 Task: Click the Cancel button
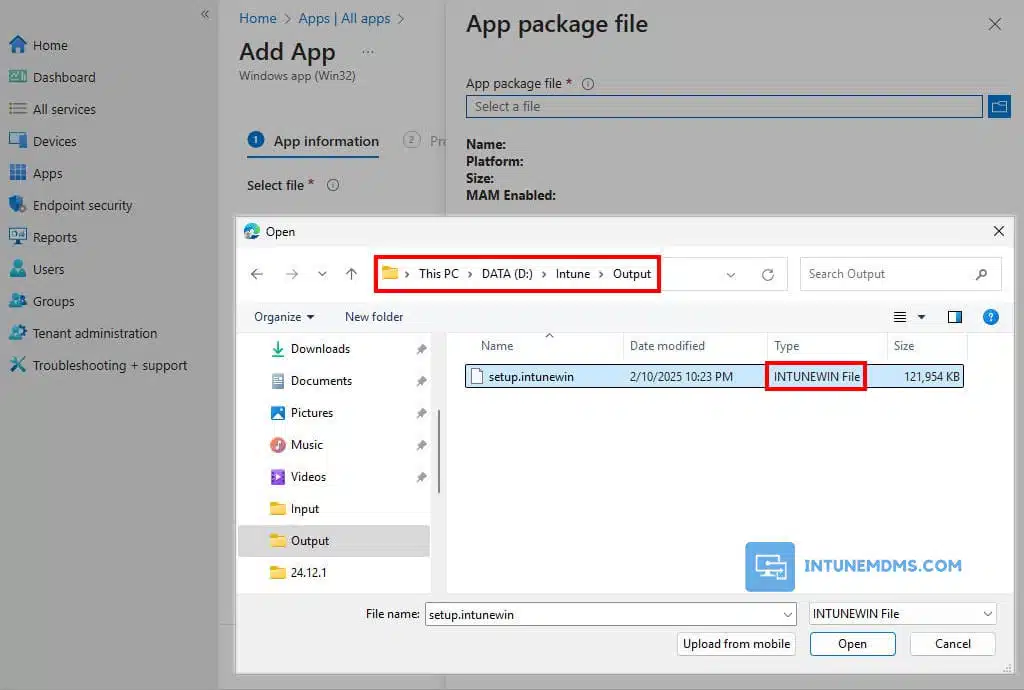pyautogui.click(x=953, y=644)
